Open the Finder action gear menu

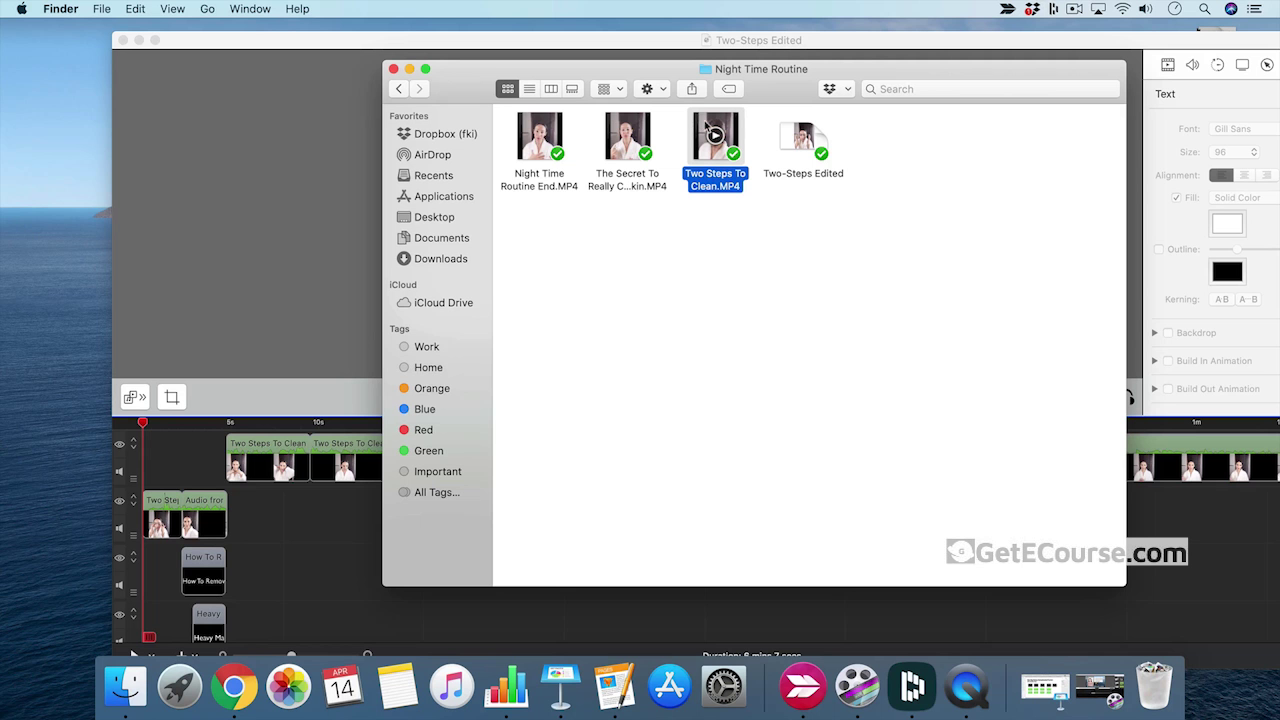[652, 89]
